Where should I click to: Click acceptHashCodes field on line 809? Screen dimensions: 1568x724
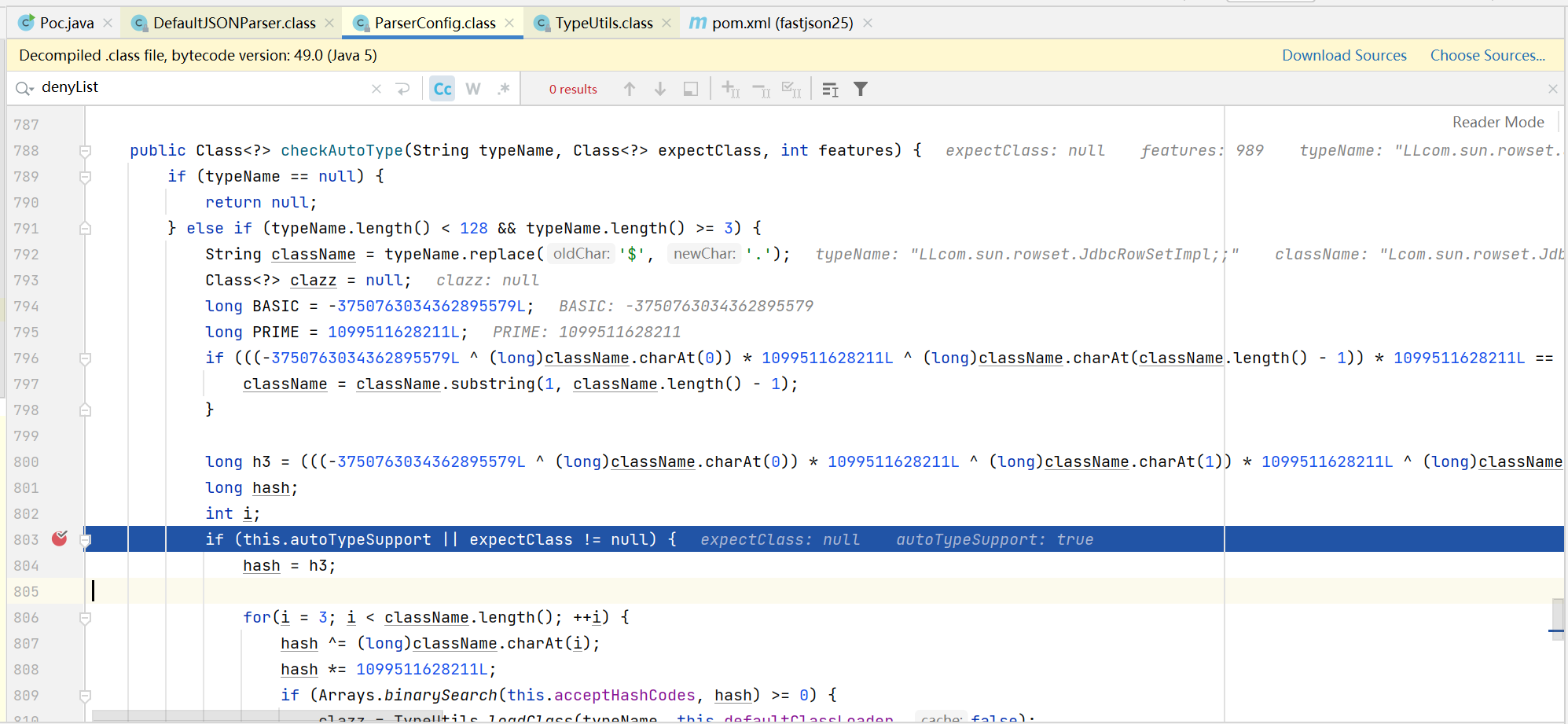pyautogui.click(x=625, y=695)
